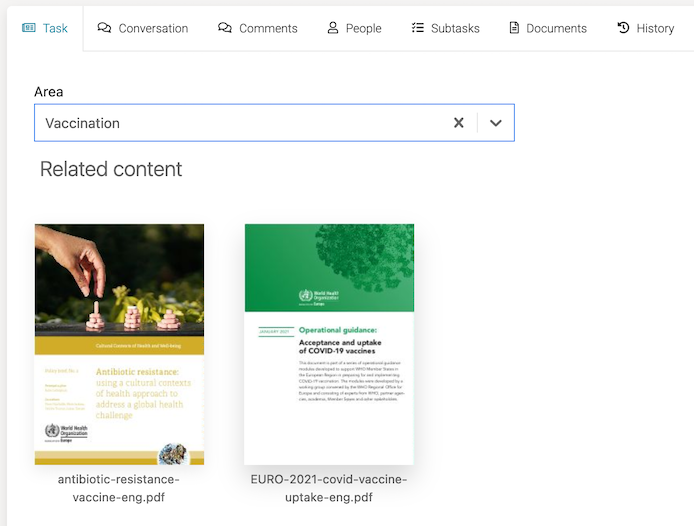Click the Task tab card icon
This screenshot has height=526, width=694.
coord(29,28)
